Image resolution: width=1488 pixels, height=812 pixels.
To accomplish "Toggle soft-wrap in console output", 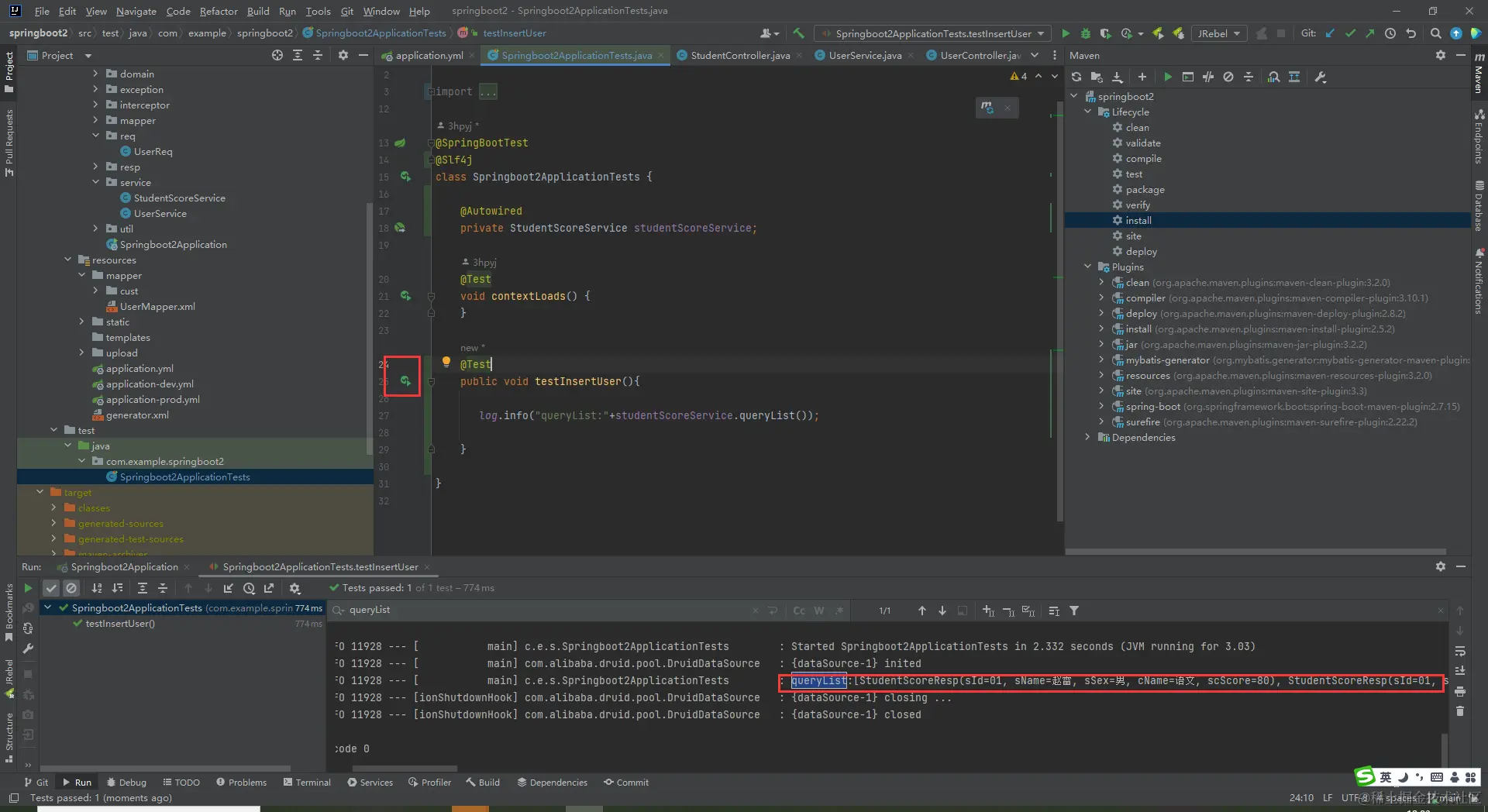I will coord(1460,651).
